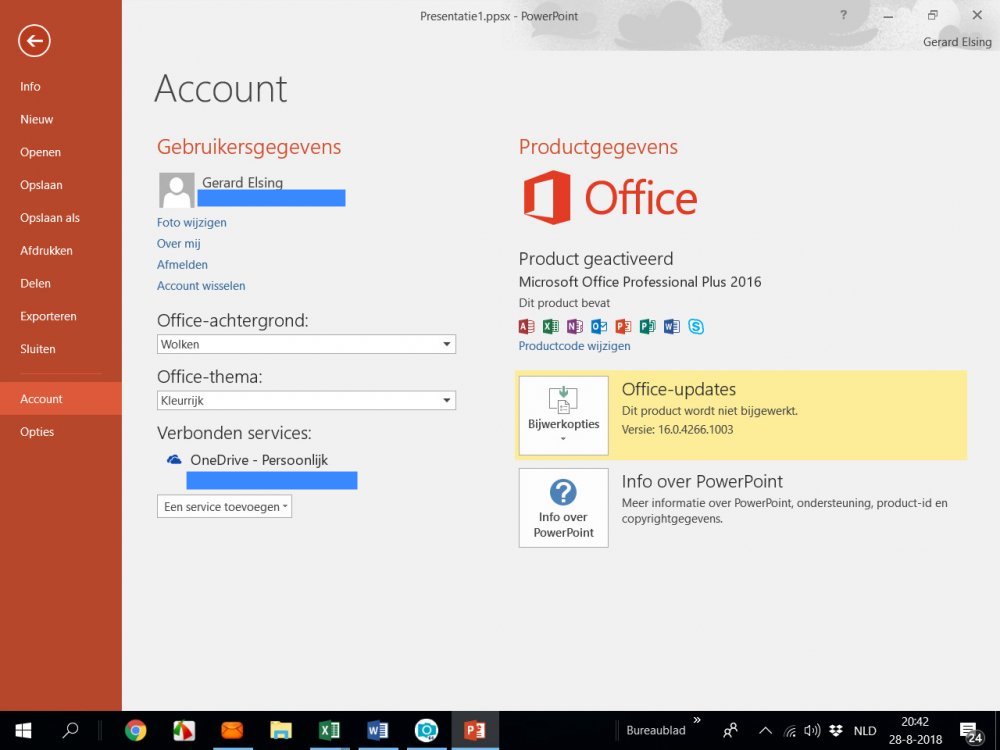Viewport: 1000px width, 750px height.
Task: Click the Account wisselen link
Action: coord(201,286)
